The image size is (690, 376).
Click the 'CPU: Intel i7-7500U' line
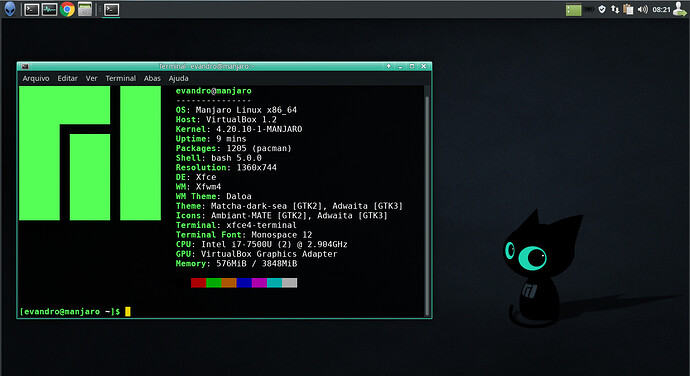point(261,244)
